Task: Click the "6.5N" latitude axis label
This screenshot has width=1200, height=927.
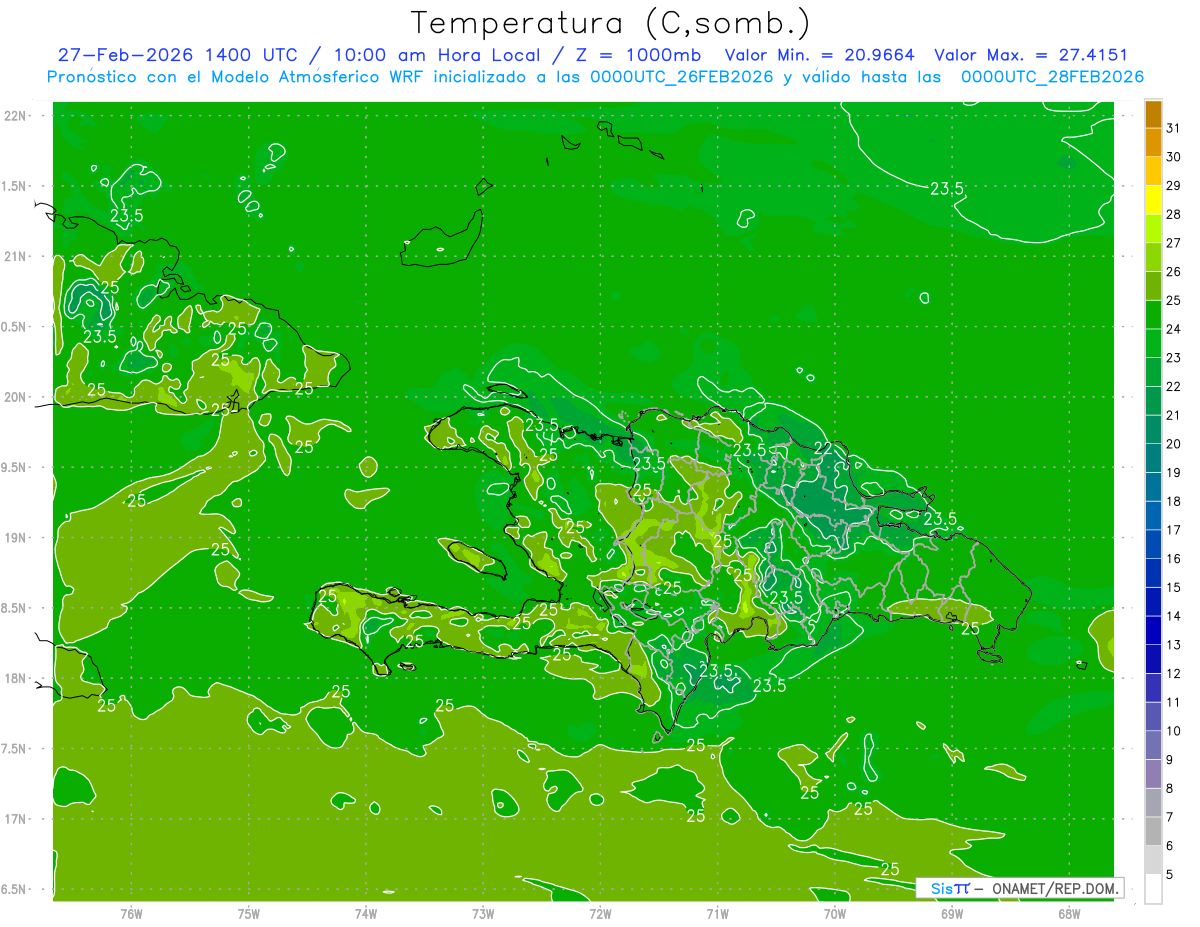Action: click(14, 890)
